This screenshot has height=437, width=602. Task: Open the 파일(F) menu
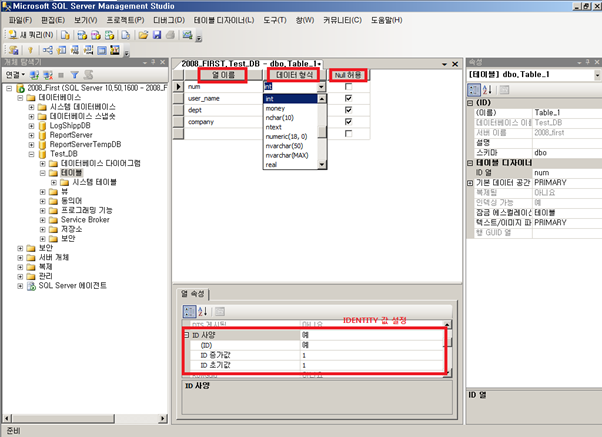pos(20,20)
